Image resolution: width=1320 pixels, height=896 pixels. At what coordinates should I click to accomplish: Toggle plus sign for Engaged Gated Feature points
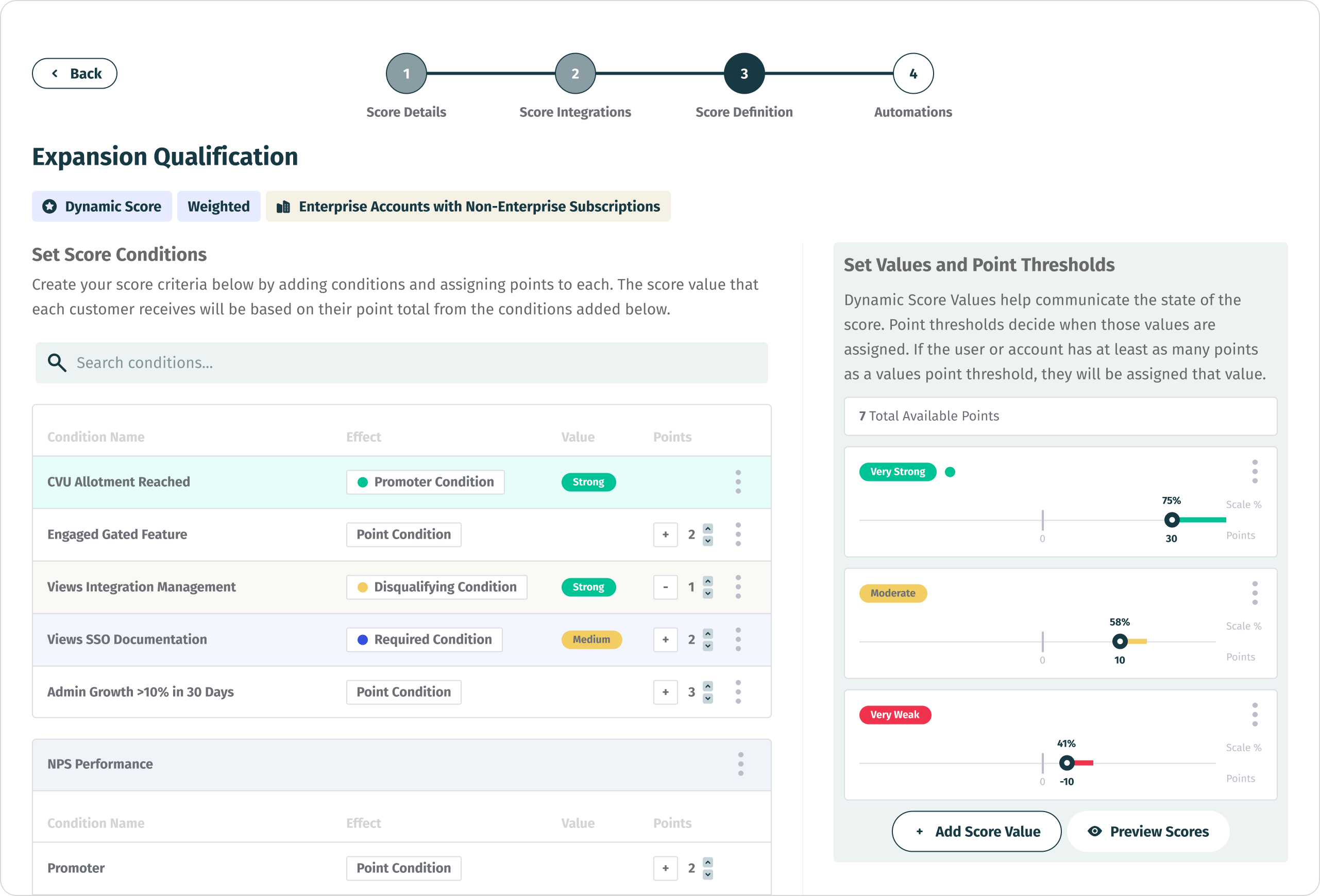[x=665, y=535]
